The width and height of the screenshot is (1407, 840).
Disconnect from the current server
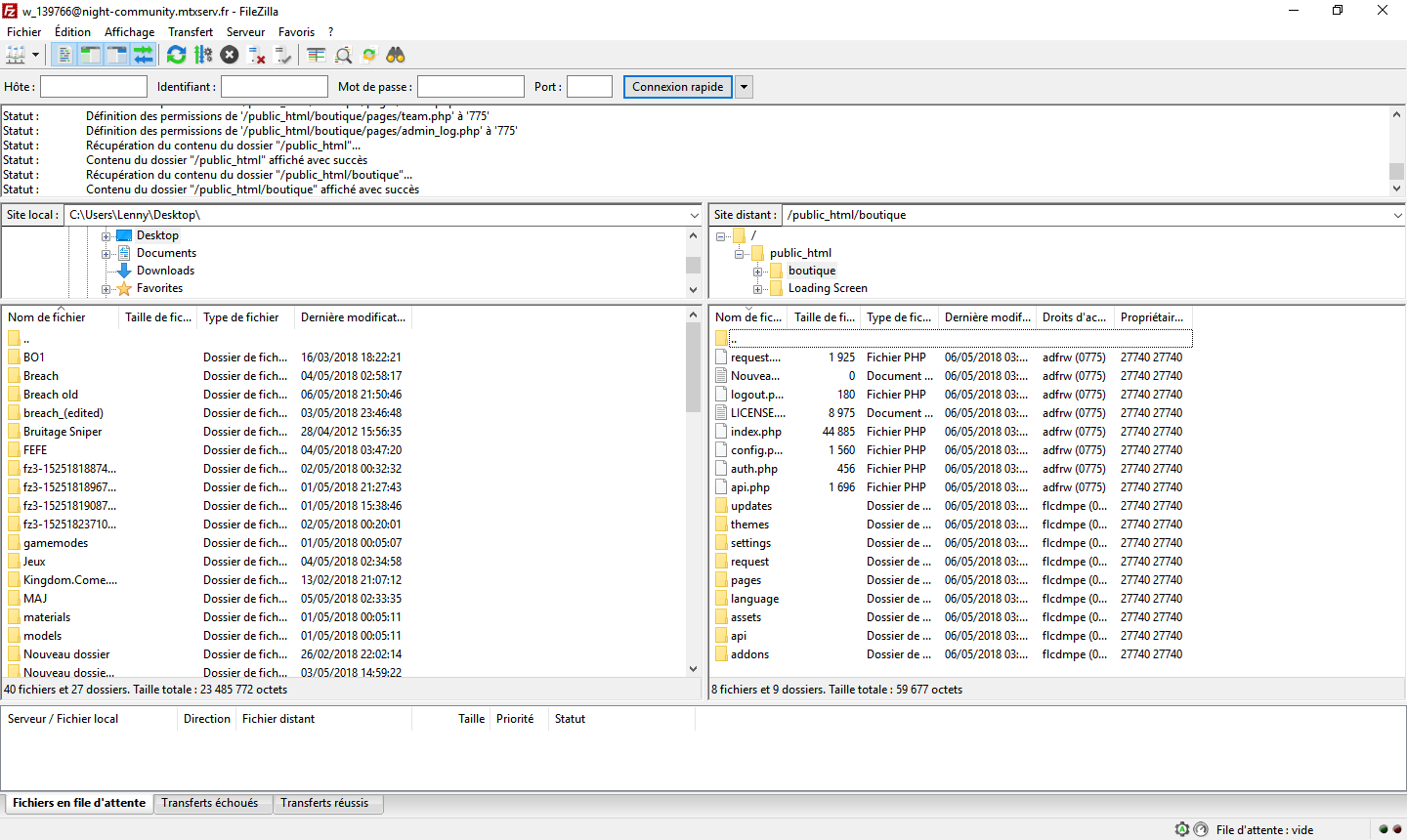[x=257, y=55]
